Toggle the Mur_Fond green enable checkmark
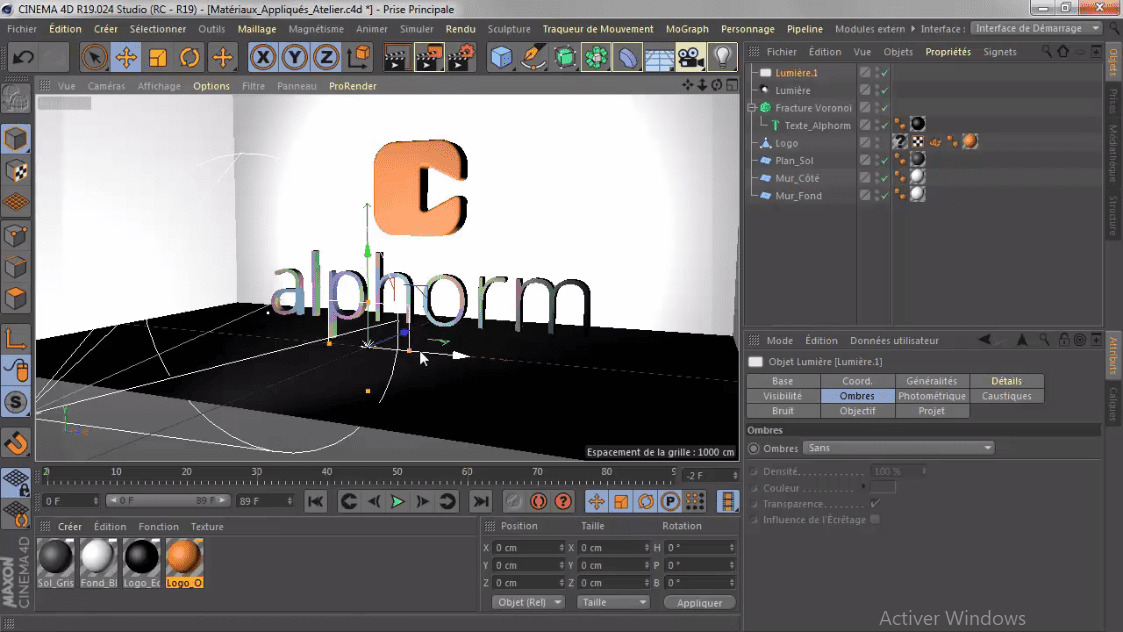 tap(885, 196)
